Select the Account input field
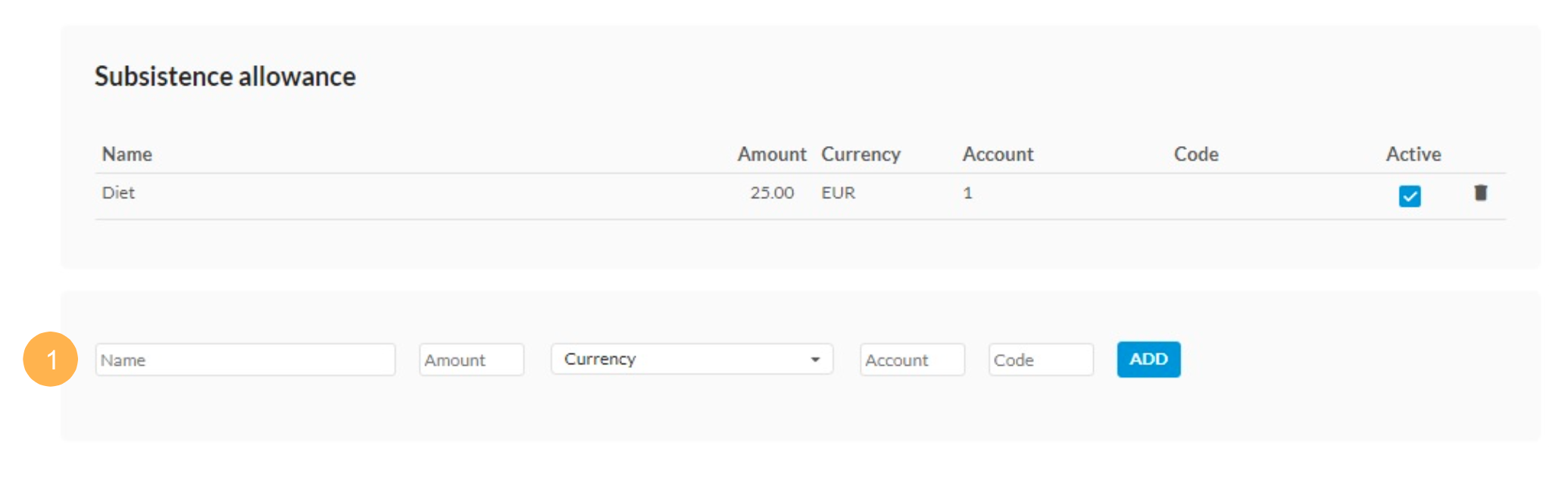 [x=912, y=360]
